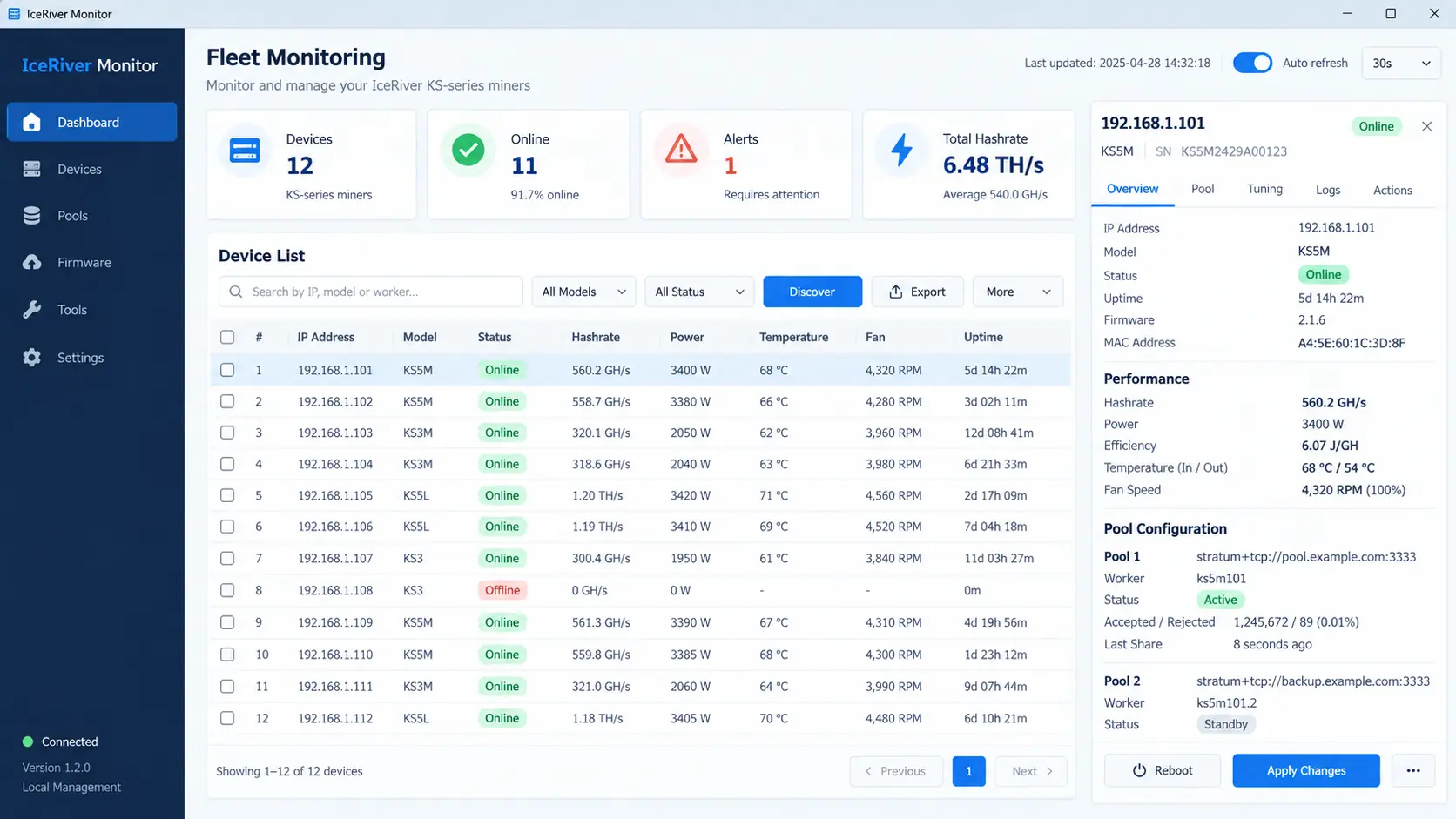The width and height of the screenshot is (1456, 819).
Task: Sort by Hashrate column header
Action: click(x=596, y=337)
